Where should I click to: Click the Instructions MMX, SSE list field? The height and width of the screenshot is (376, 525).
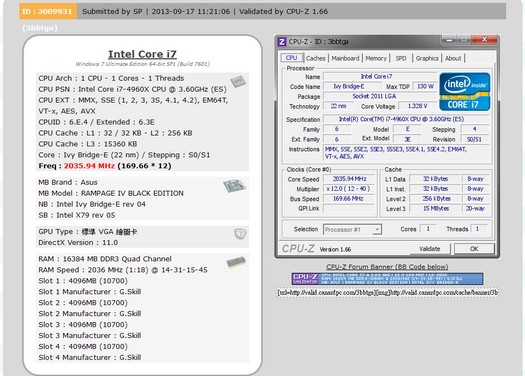[x=406, y=153]
